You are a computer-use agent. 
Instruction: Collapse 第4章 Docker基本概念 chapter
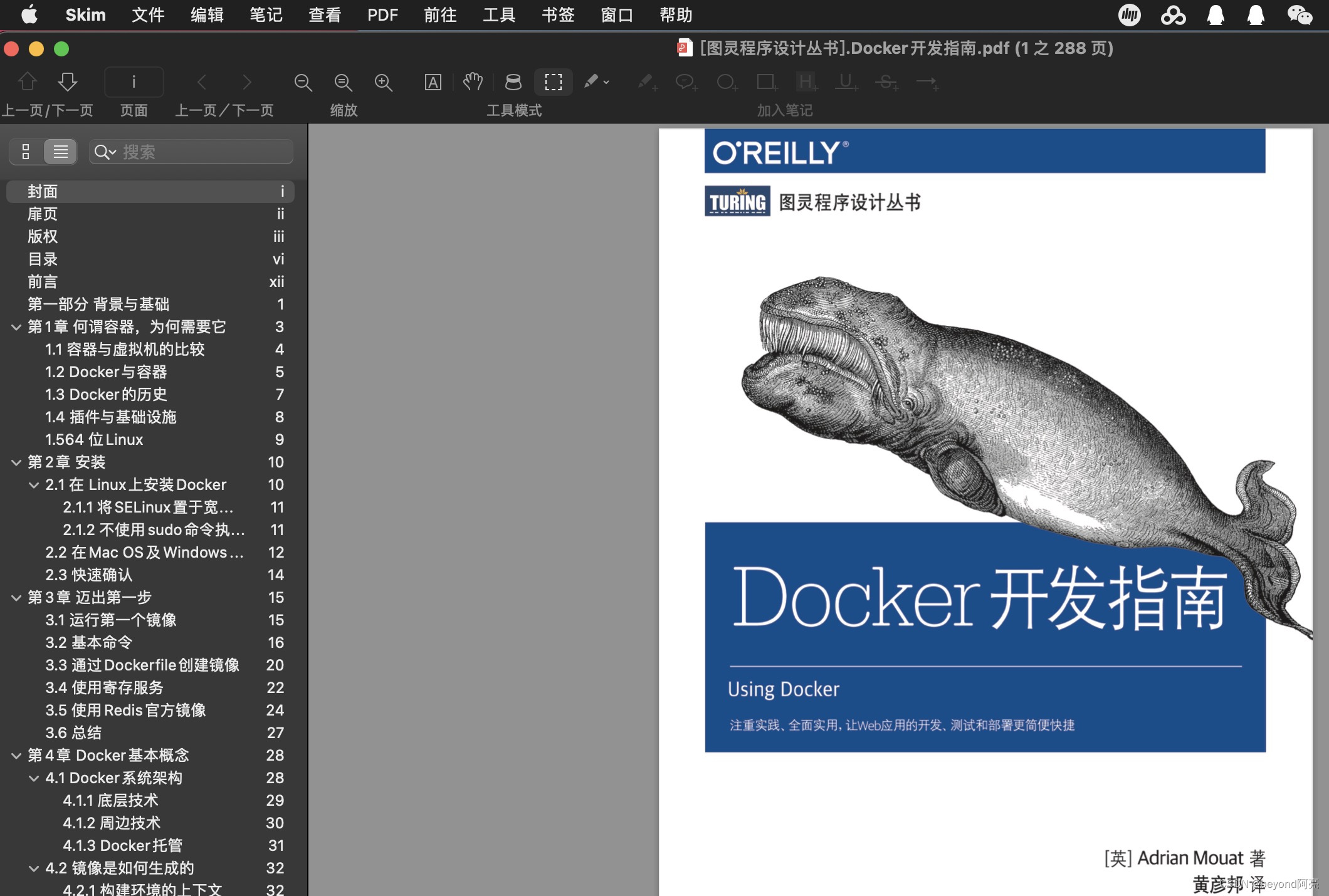click(16, 756)
